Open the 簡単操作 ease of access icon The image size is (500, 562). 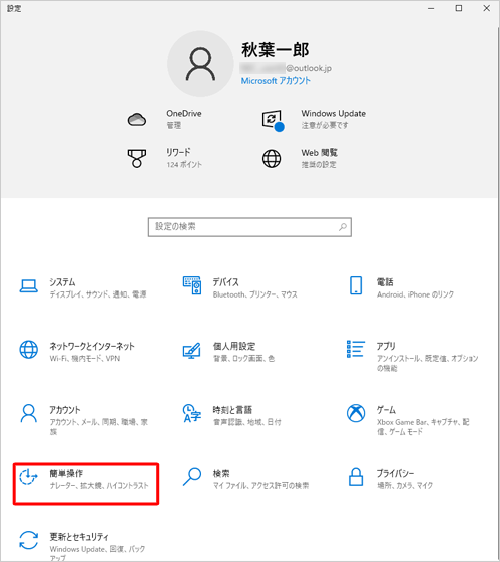coord(28,477)
